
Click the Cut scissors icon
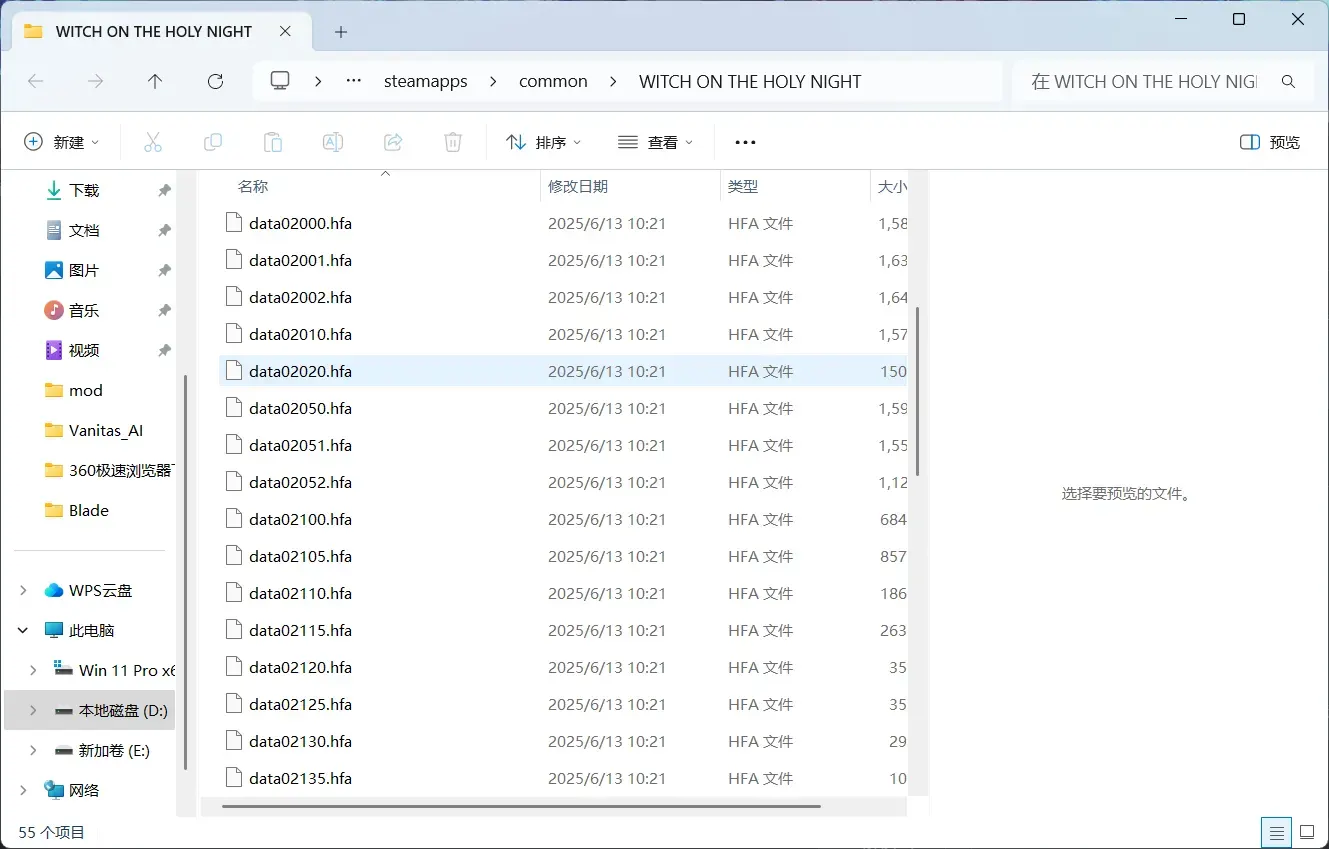tap(153, 142)
